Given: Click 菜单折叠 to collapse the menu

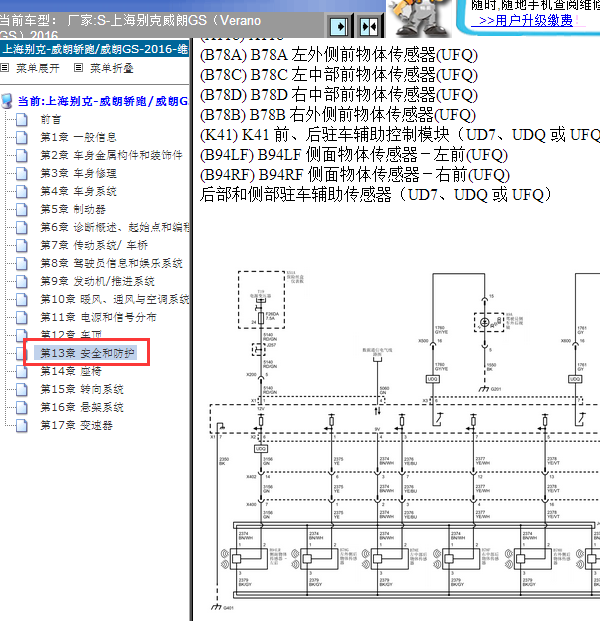Looking at the screenshot, I should pos(112,69).
